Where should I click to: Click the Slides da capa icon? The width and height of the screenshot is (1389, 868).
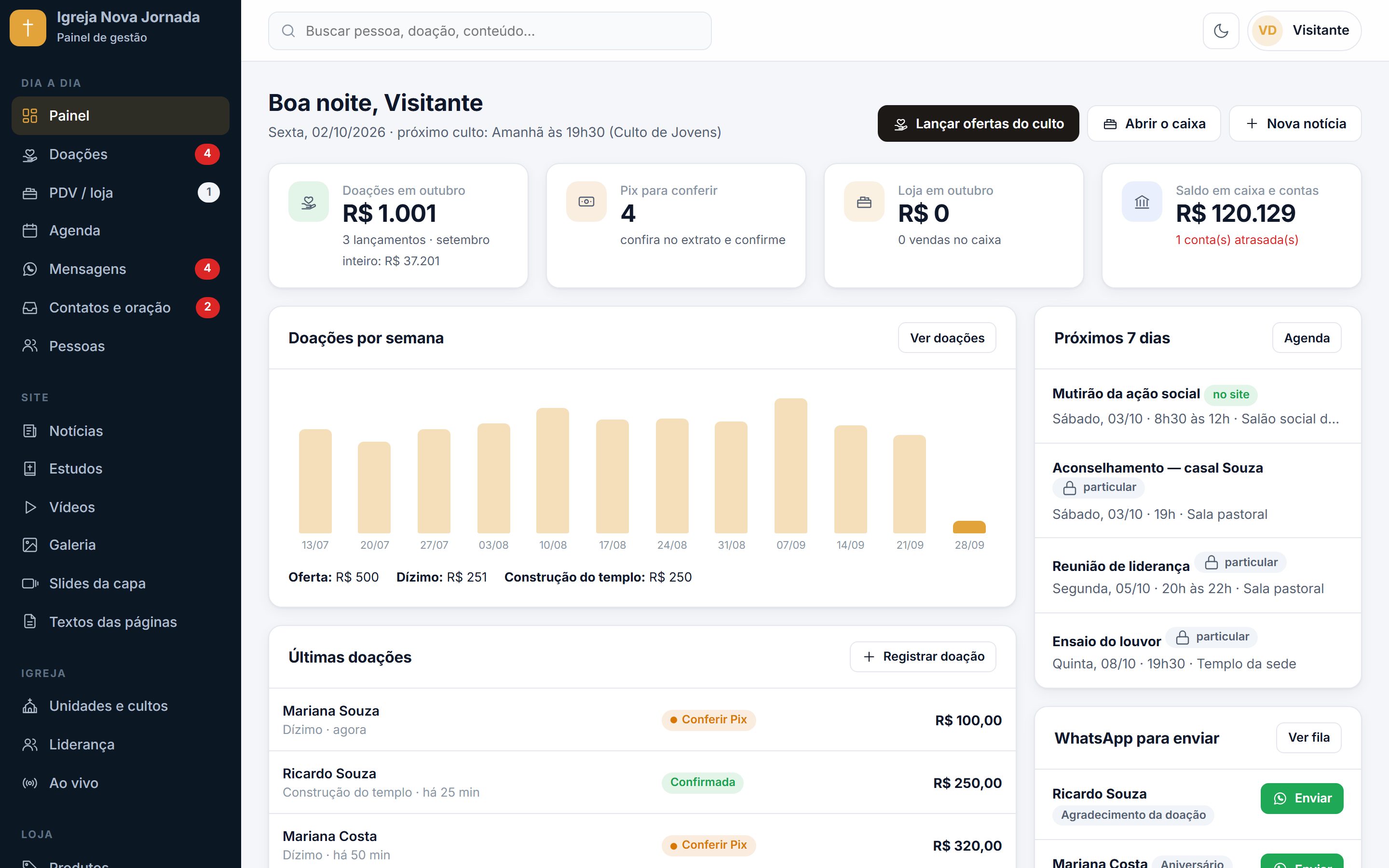click(30, 583)
